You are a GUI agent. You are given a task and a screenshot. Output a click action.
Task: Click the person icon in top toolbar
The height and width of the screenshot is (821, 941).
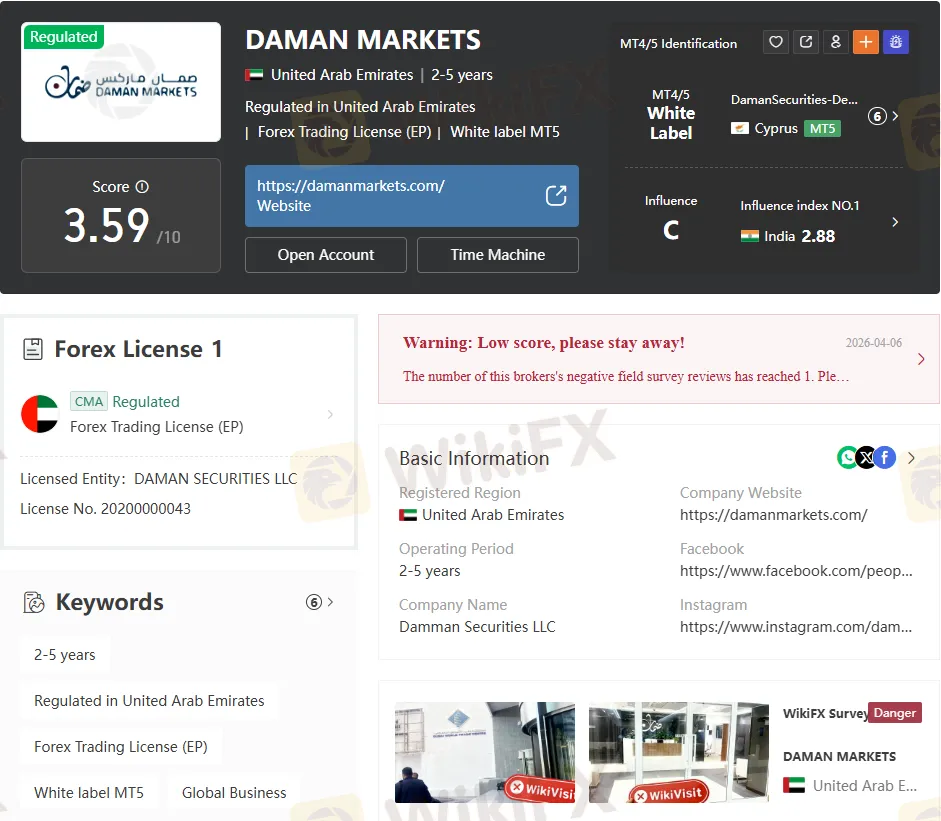point(835,43)
